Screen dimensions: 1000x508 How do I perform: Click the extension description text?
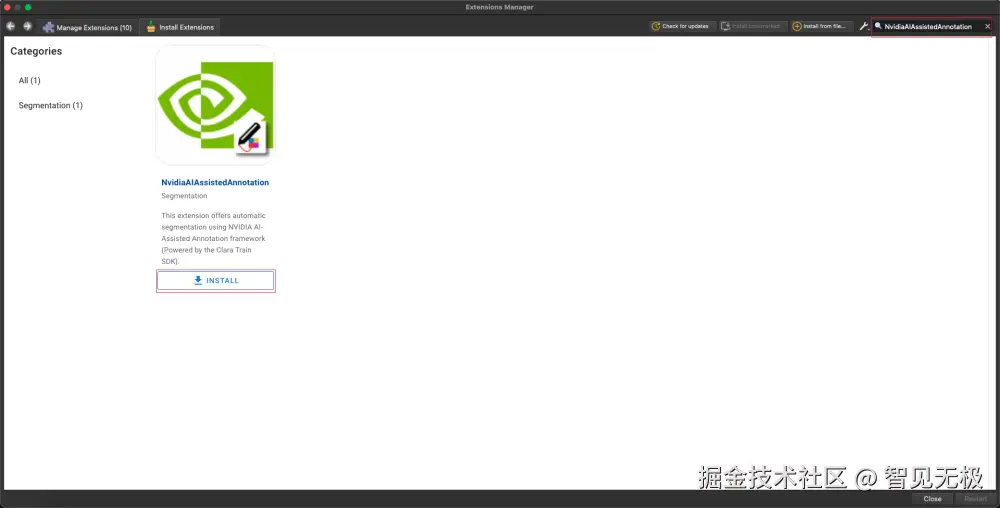tap(214, 238)
